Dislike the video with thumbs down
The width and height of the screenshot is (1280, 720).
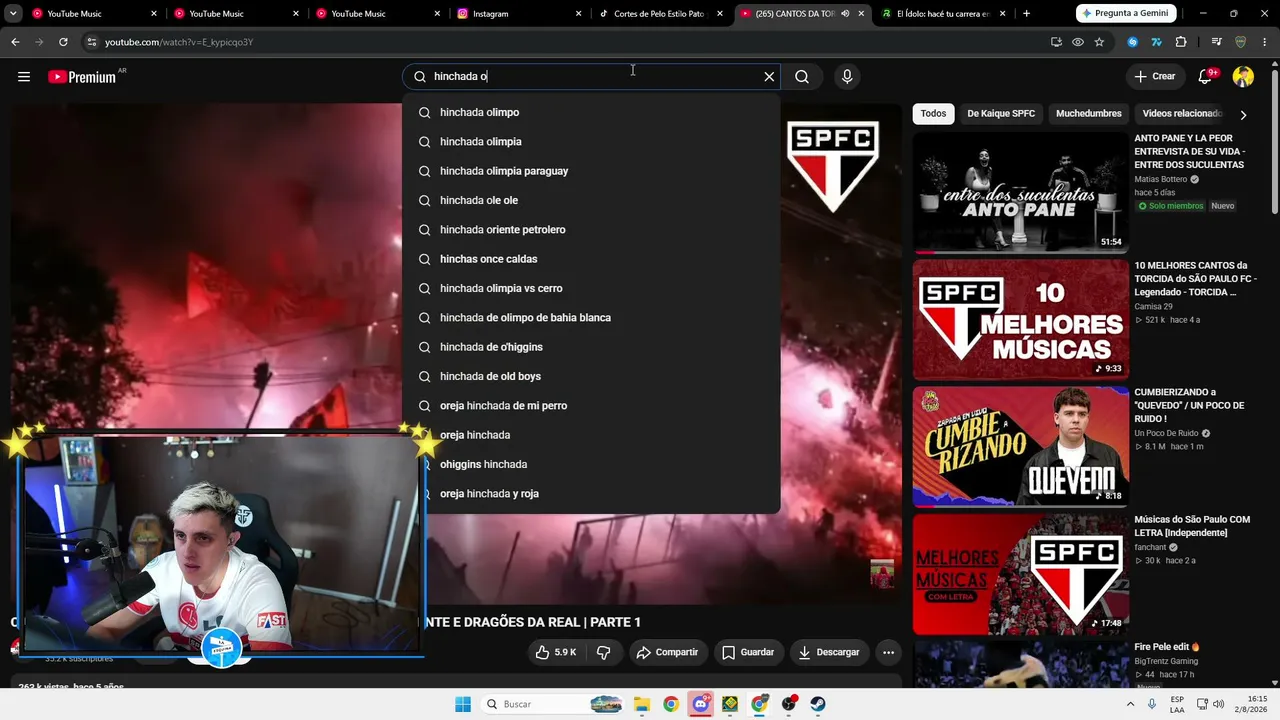604,652
